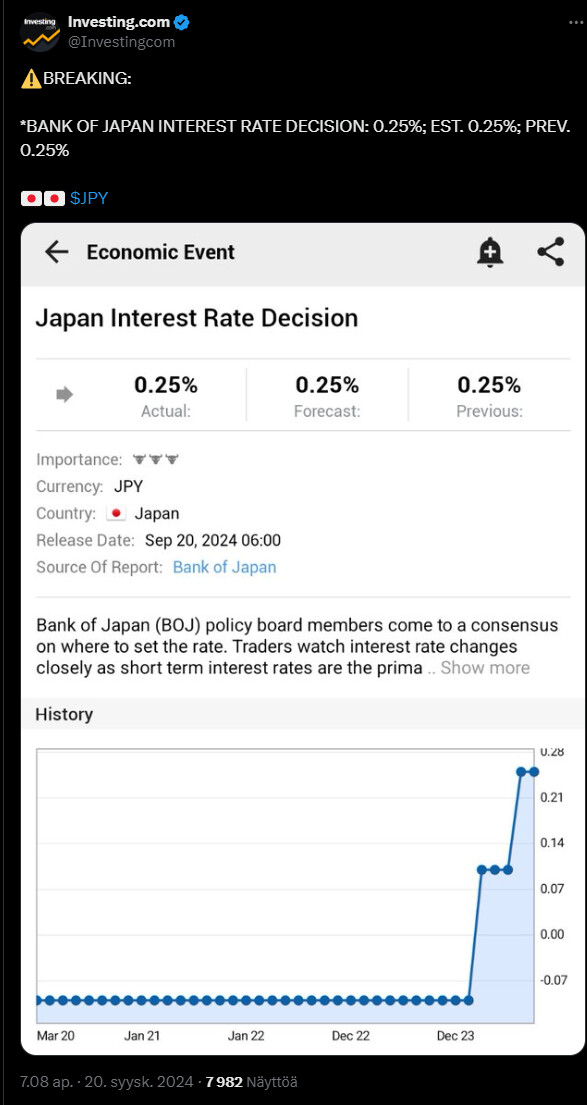Click the Japan flag next to Country
587x1105 pixels.
point(116,513)
